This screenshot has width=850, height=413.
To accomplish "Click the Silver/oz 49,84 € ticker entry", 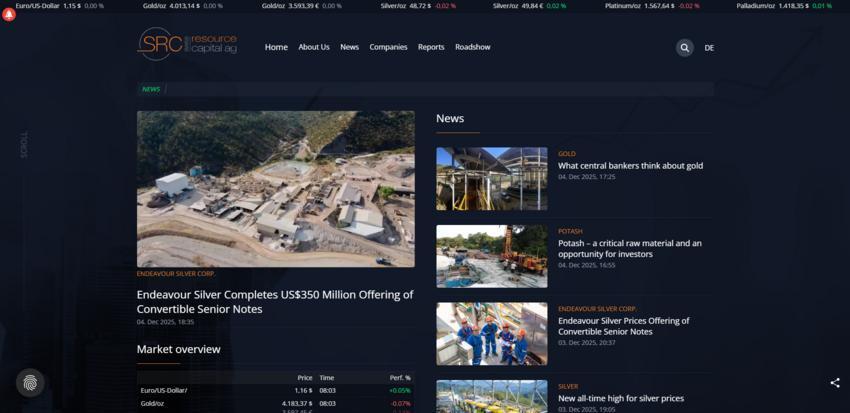I will click(x=530, y=6).
